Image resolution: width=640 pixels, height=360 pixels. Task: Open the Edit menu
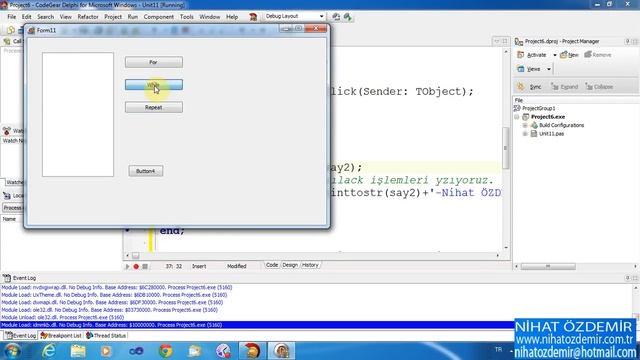pyautogui.click(x=27, y=17)
